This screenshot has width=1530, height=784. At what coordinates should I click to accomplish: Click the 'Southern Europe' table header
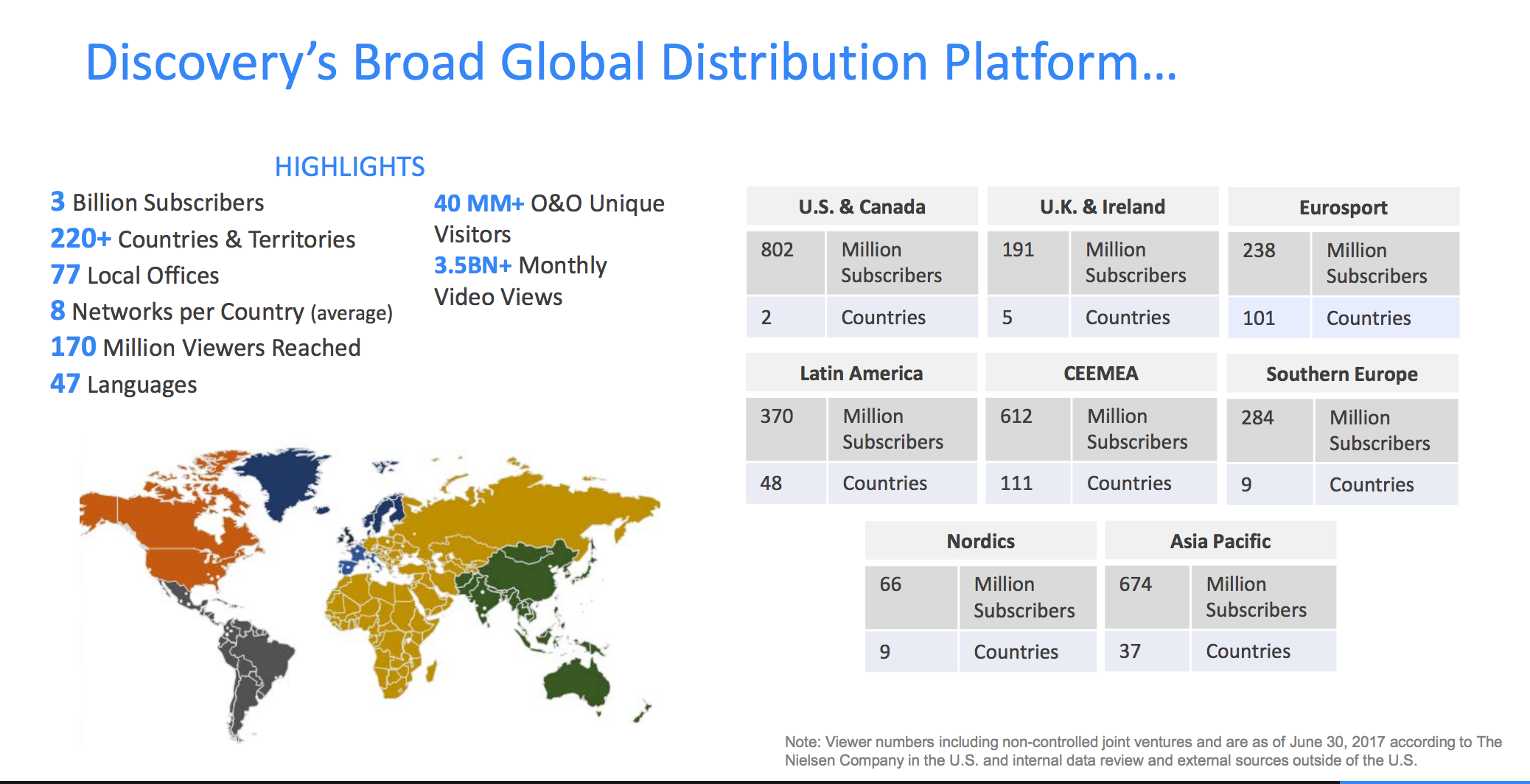1342,374
